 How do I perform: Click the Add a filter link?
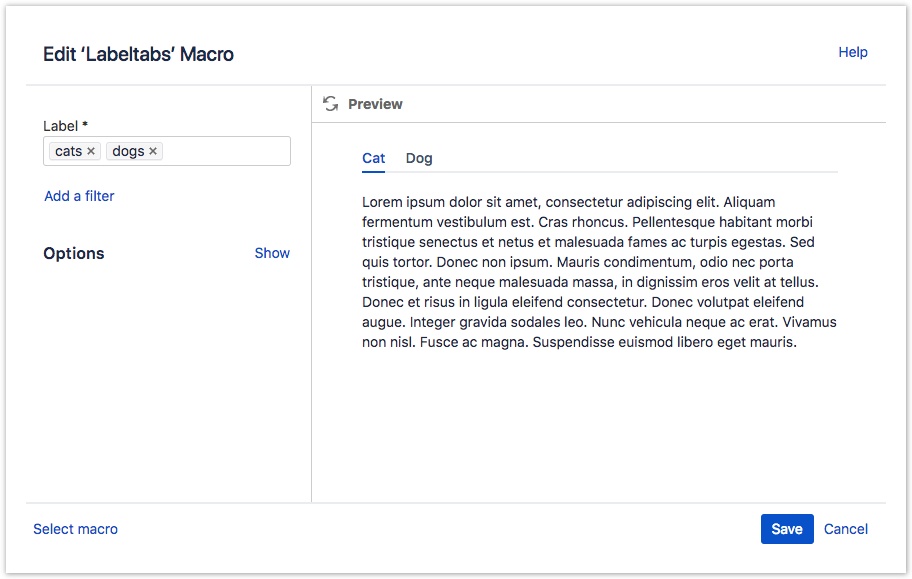79,196
